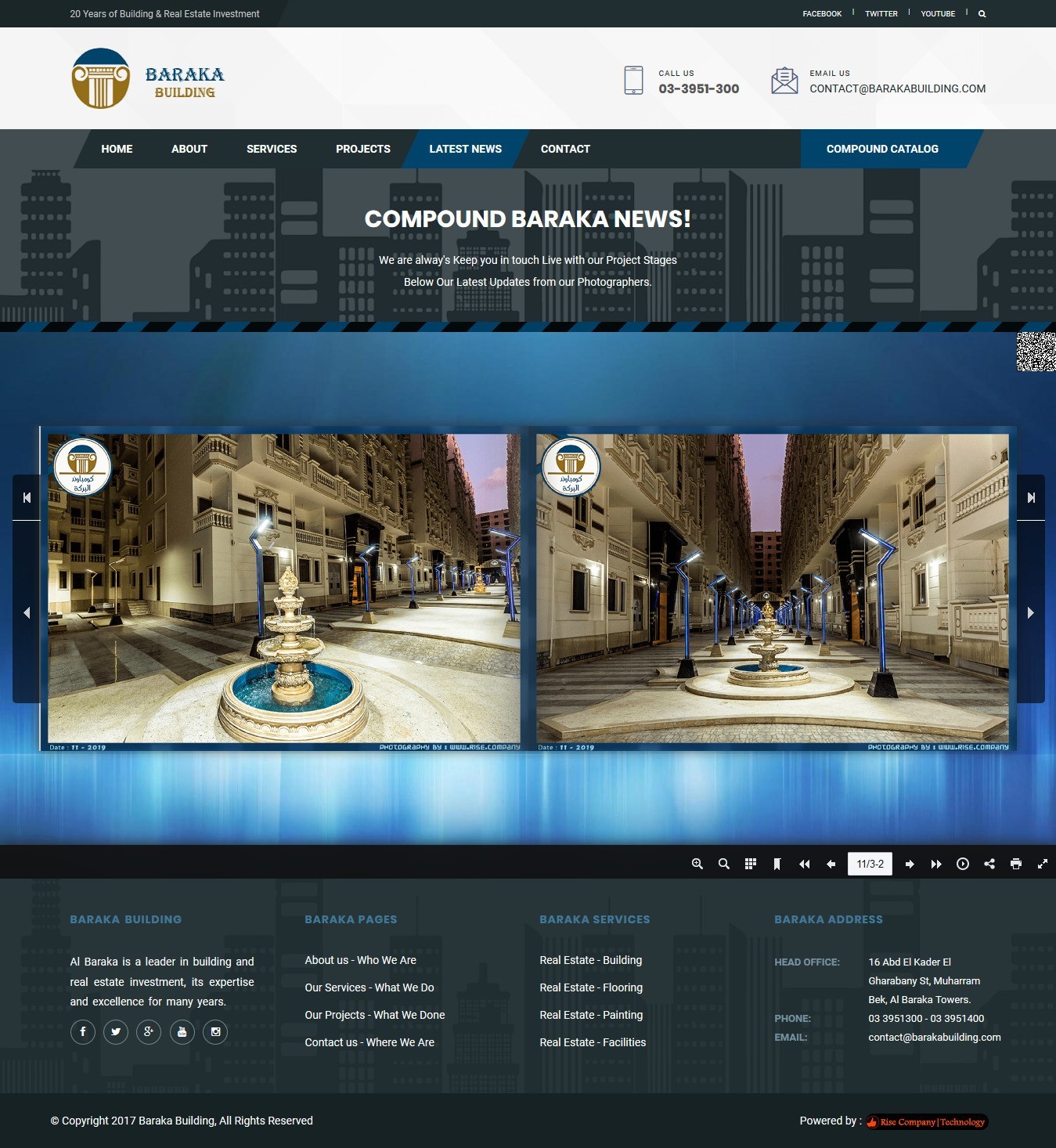Click the right fountain photo page
Viewport: 1056px width, 1148px height.
[773, 589]
